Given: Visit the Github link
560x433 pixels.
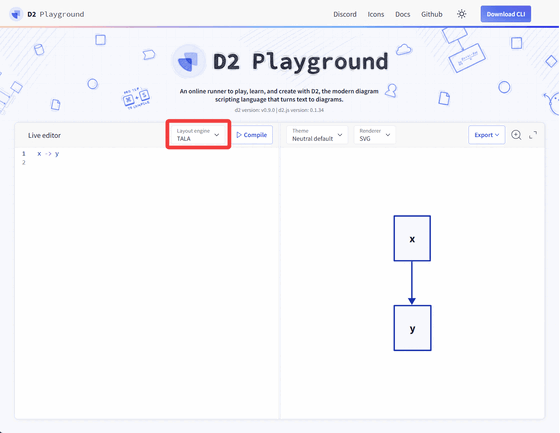Looking at the screenshot, I should (x=431, y=14).
